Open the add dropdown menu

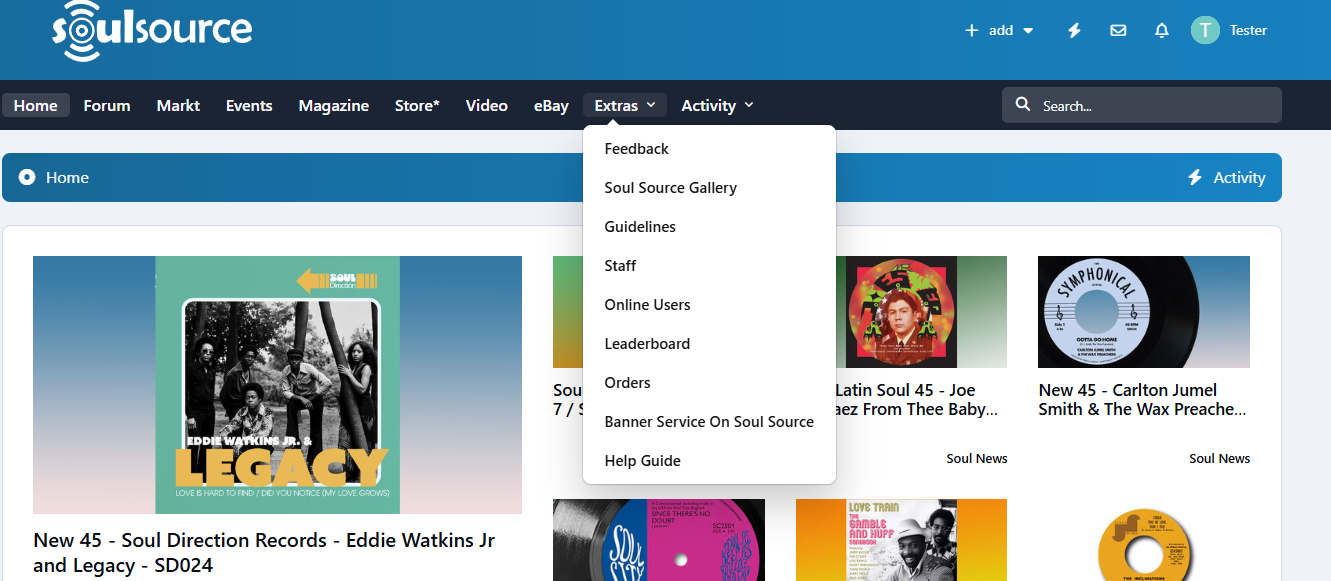point(999,30)
